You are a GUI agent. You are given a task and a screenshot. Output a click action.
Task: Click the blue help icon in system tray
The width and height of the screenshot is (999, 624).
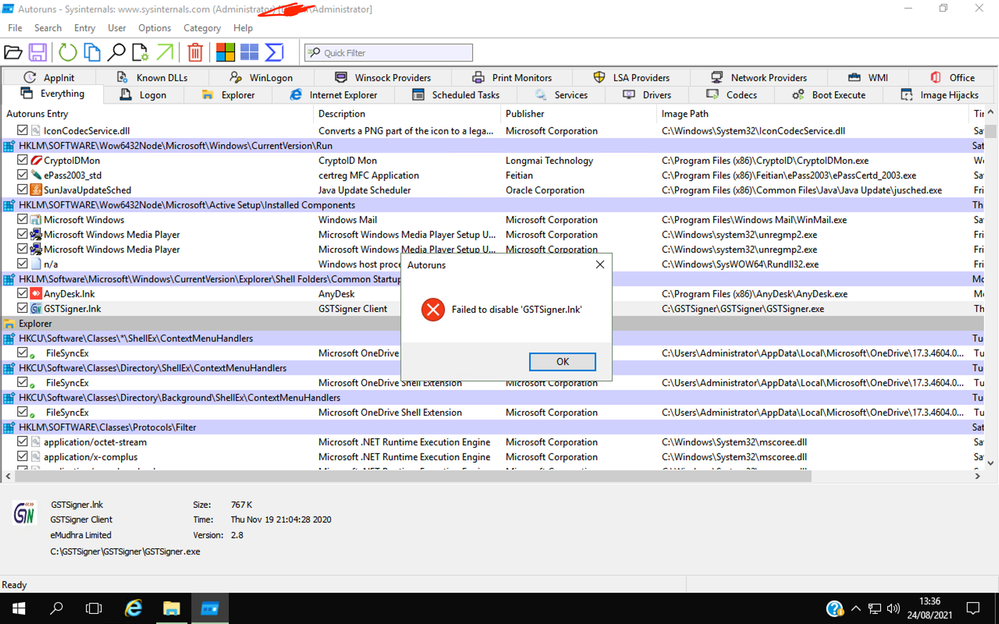[x=834, y=609]
